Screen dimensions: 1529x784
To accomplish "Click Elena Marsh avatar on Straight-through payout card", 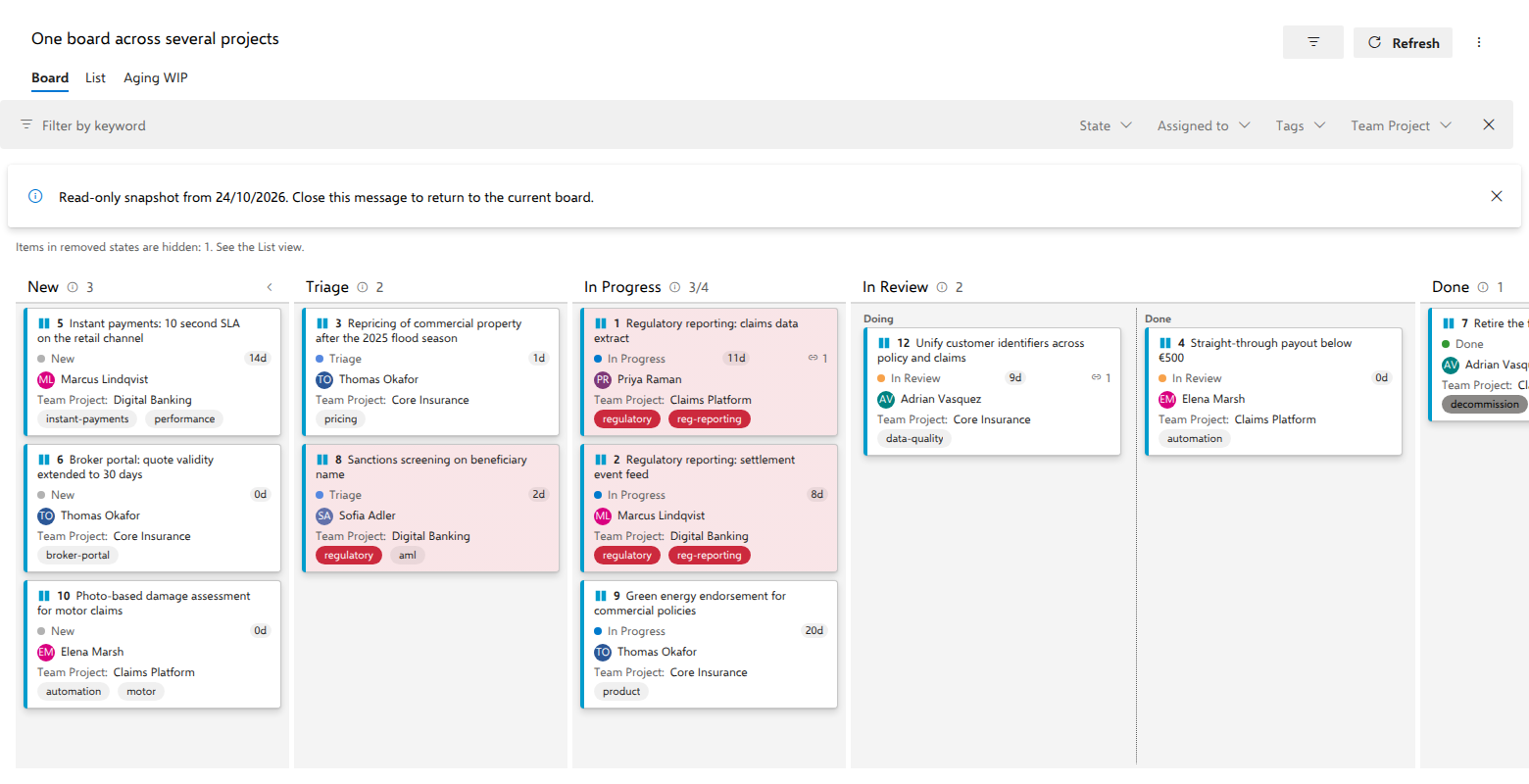I will pos(1167,399).
